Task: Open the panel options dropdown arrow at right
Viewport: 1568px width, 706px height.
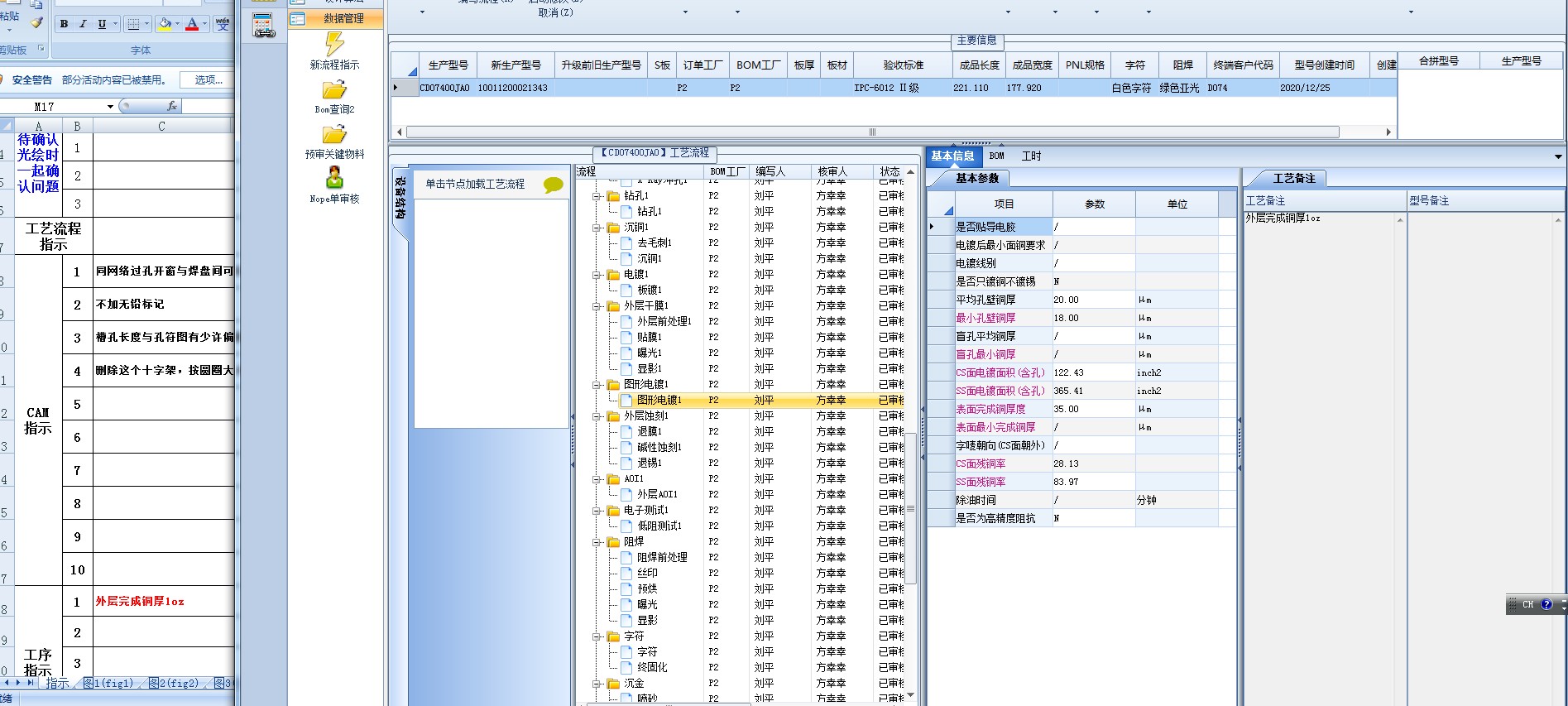Action: pos(1558,156)
